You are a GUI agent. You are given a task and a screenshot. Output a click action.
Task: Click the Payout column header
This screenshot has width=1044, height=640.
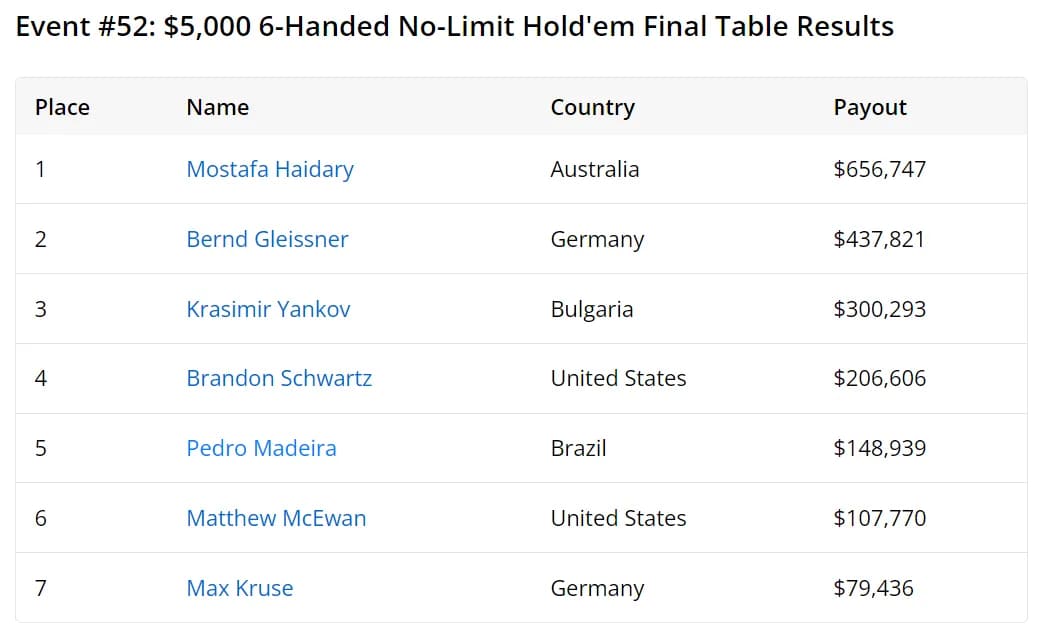tap(870, 107)
